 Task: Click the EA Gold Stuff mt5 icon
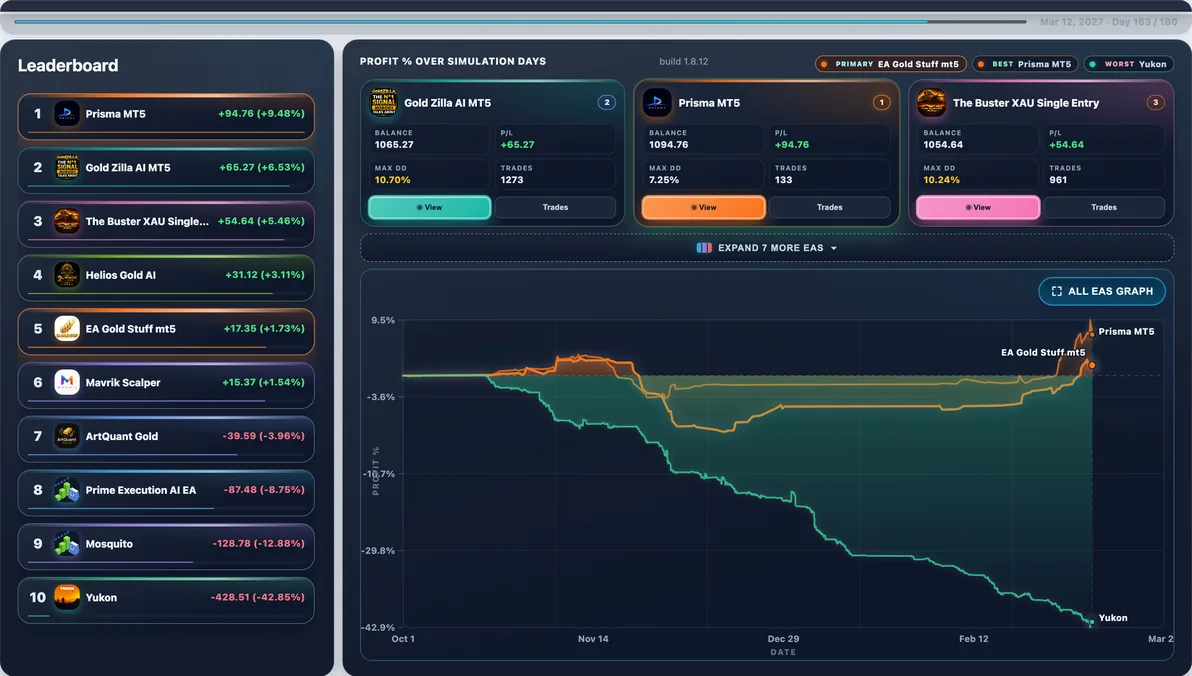(x=67, y=328)
